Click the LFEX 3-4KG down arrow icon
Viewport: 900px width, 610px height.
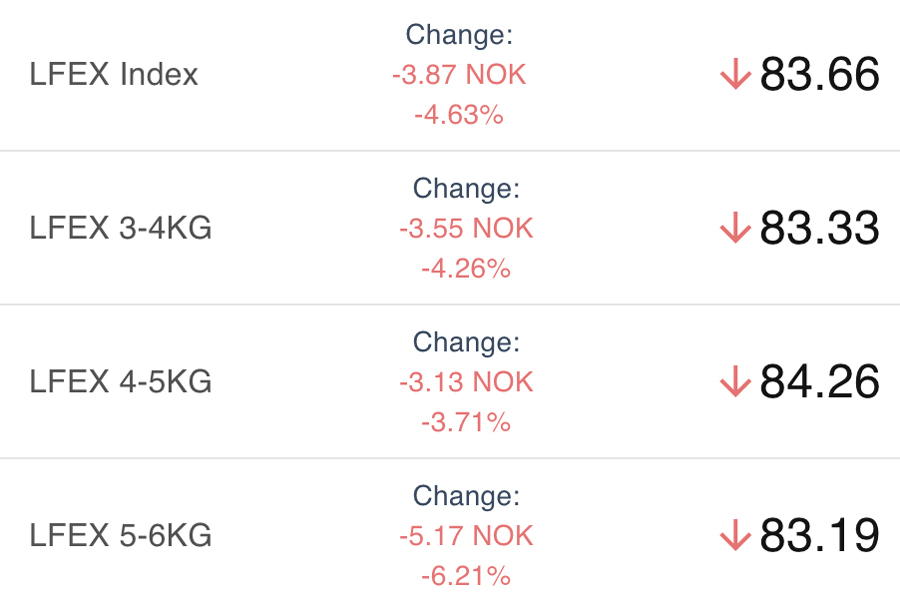[x=735, y=229]
